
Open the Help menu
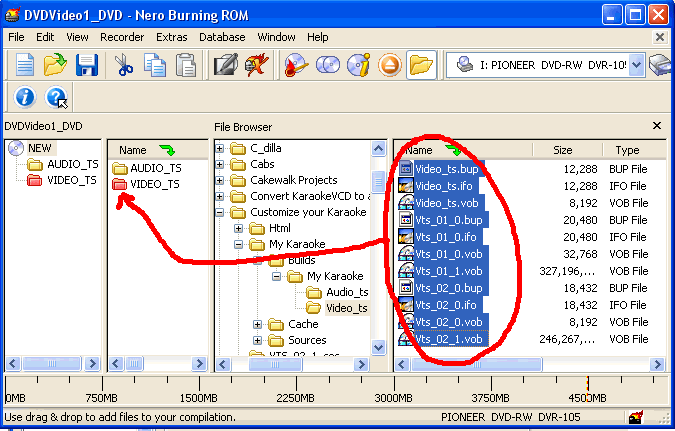click(317, 37)
